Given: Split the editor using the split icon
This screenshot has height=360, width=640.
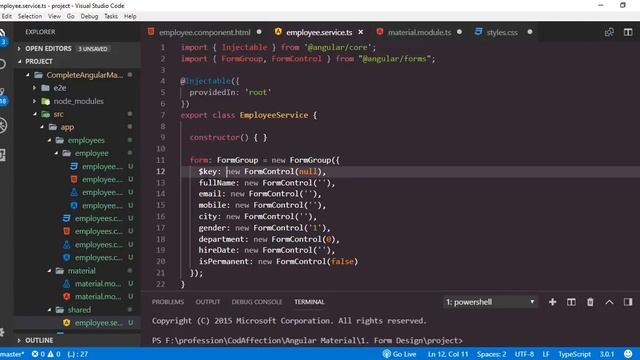Looking at the screenshot, I should 628,32.
